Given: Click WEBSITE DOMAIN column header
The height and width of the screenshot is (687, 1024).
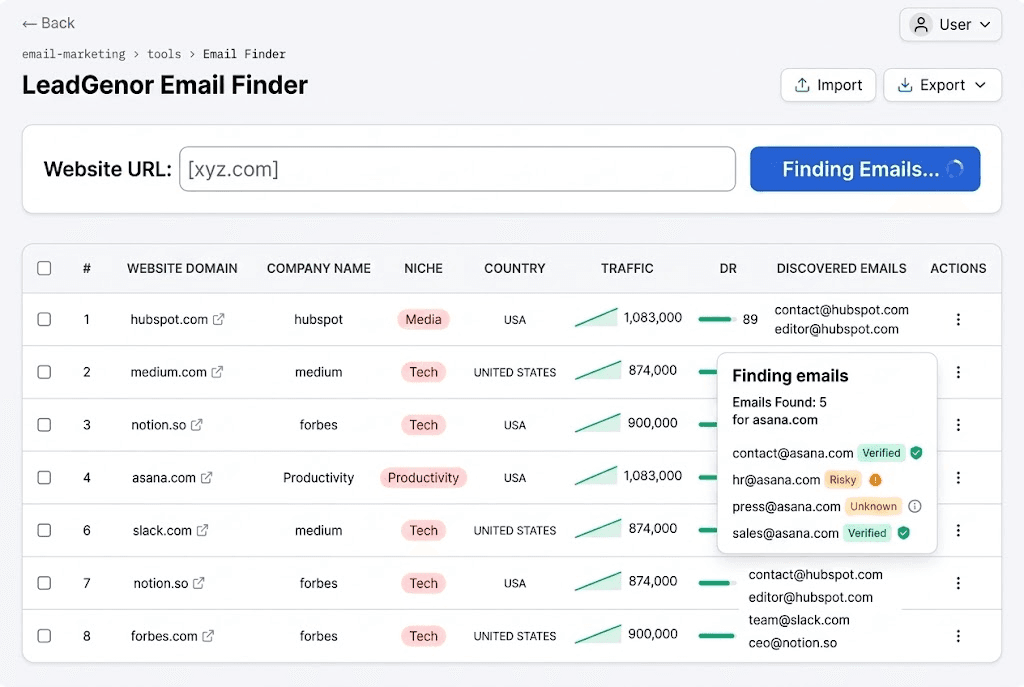Looking at the screenshot, I should pyautogui.click(x=182, y=268).
